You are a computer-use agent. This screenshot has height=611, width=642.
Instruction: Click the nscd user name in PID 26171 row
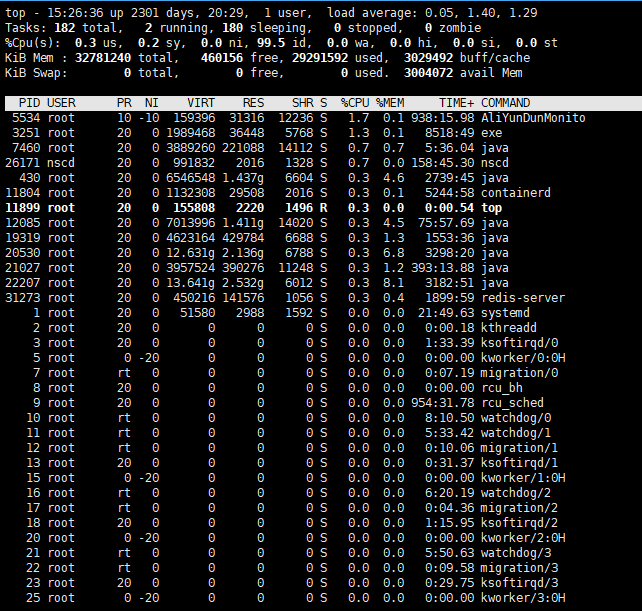[61, 163]
